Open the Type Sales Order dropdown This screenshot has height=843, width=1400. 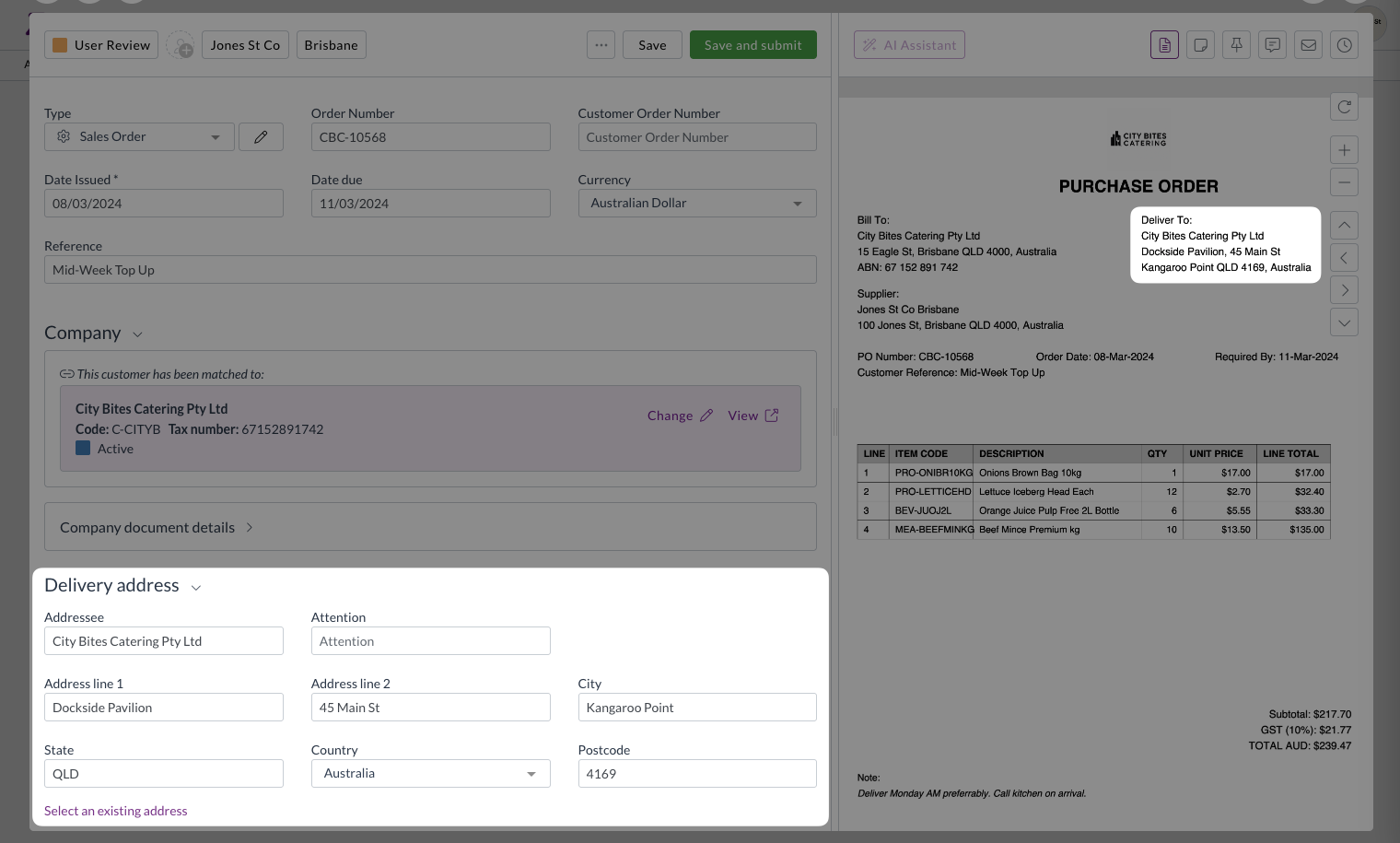(139, 136)
